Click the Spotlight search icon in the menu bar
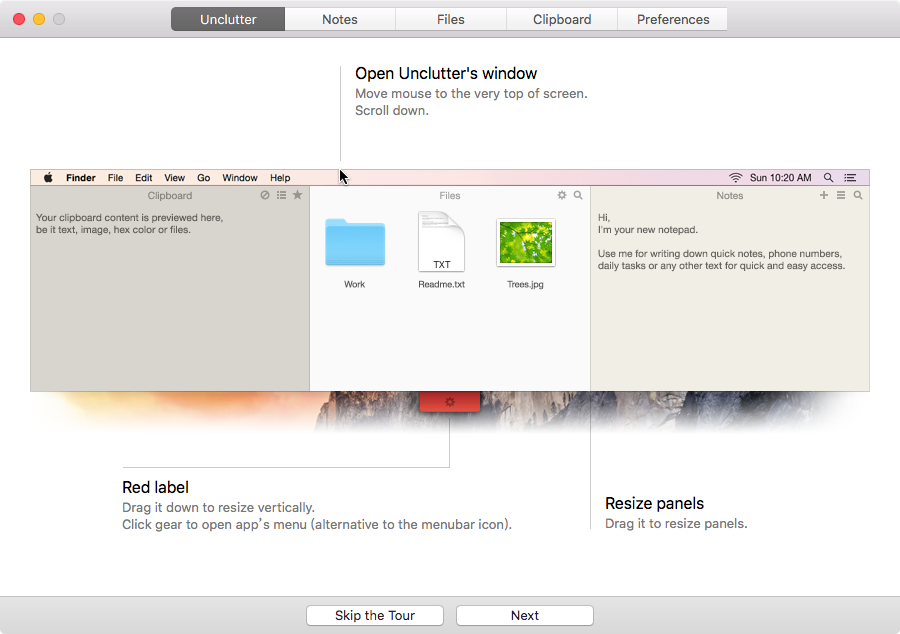900x634 pixels. click(x=828, y=178)
